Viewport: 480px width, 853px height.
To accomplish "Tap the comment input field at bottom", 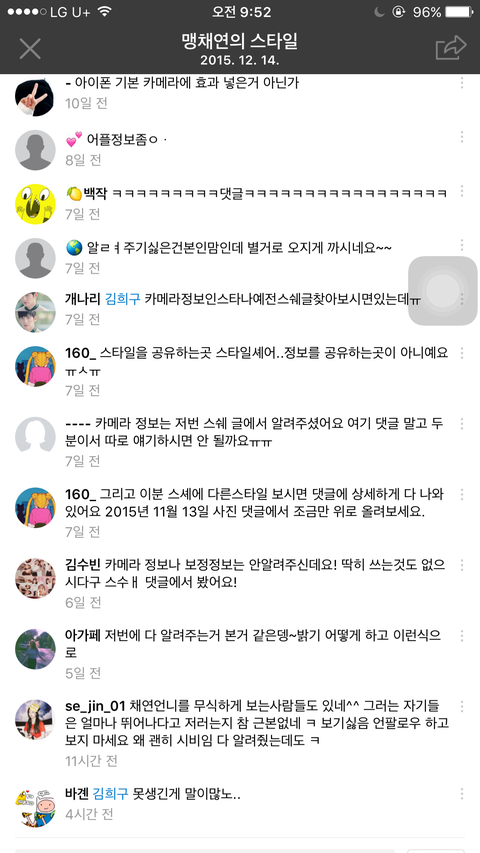I will (204, 850).
